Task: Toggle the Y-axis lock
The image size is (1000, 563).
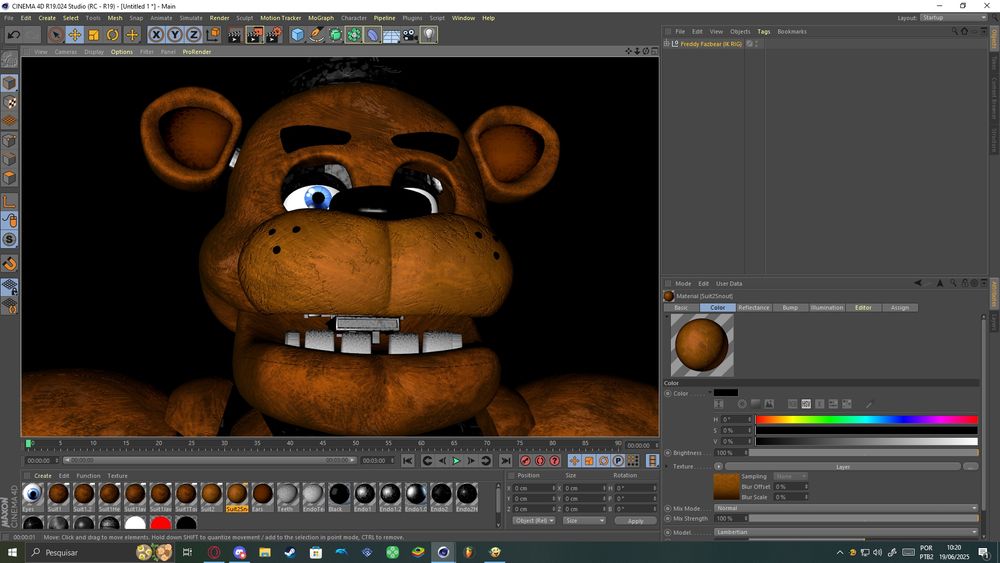Action: [x=174, y=35]
